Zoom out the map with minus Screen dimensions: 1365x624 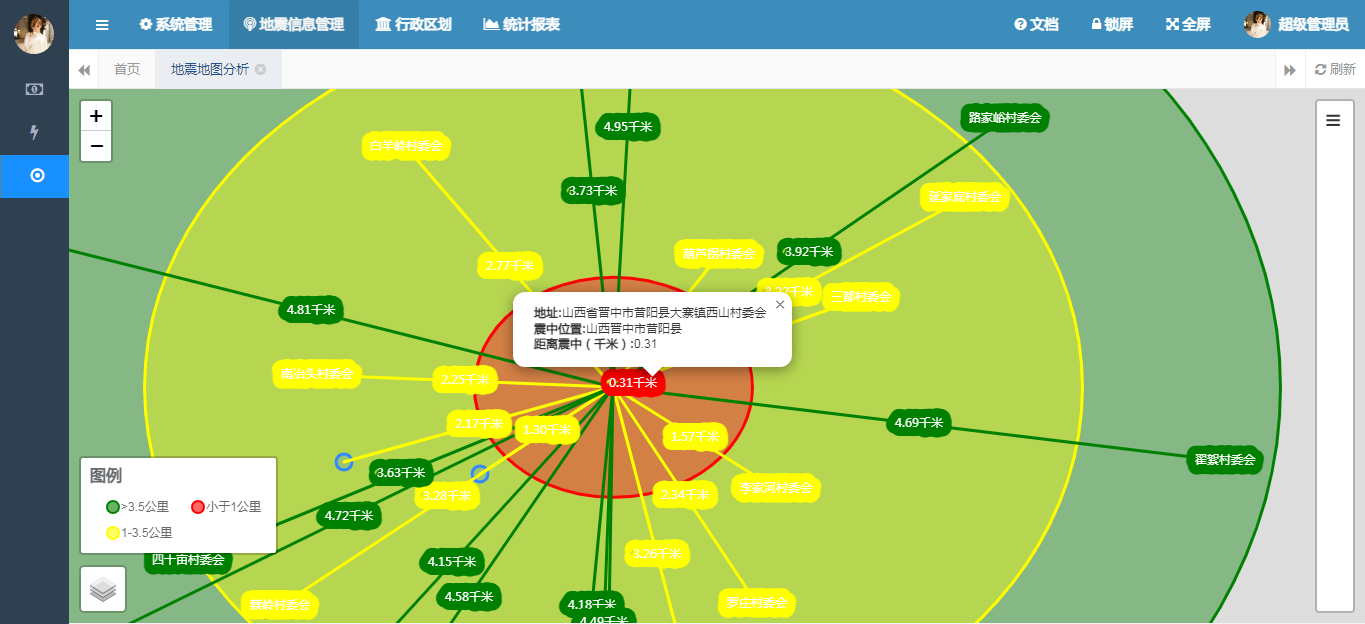click(96, 146)
